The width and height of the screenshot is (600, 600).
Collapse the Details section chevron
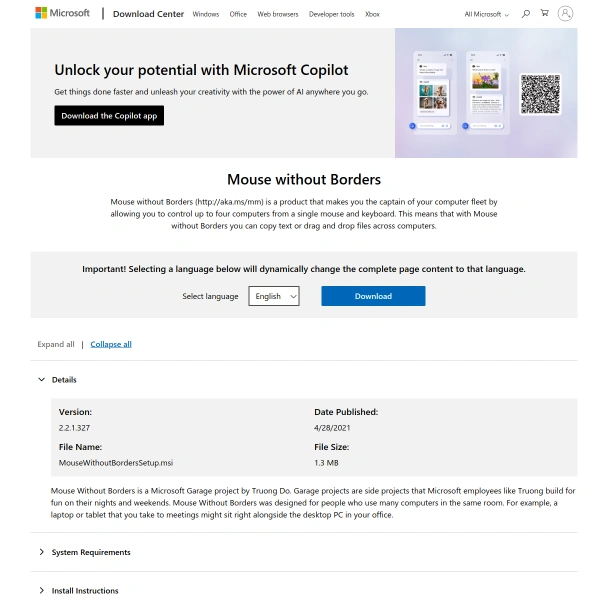coord(41,380)
